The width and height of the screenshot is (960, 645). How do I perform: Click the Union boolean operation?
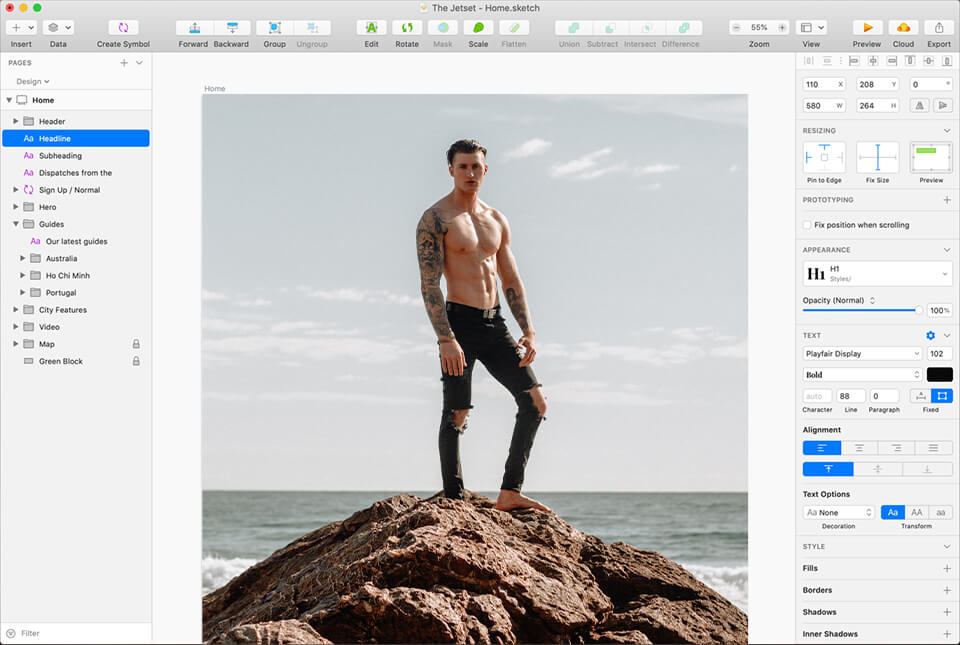click(573, 28)
